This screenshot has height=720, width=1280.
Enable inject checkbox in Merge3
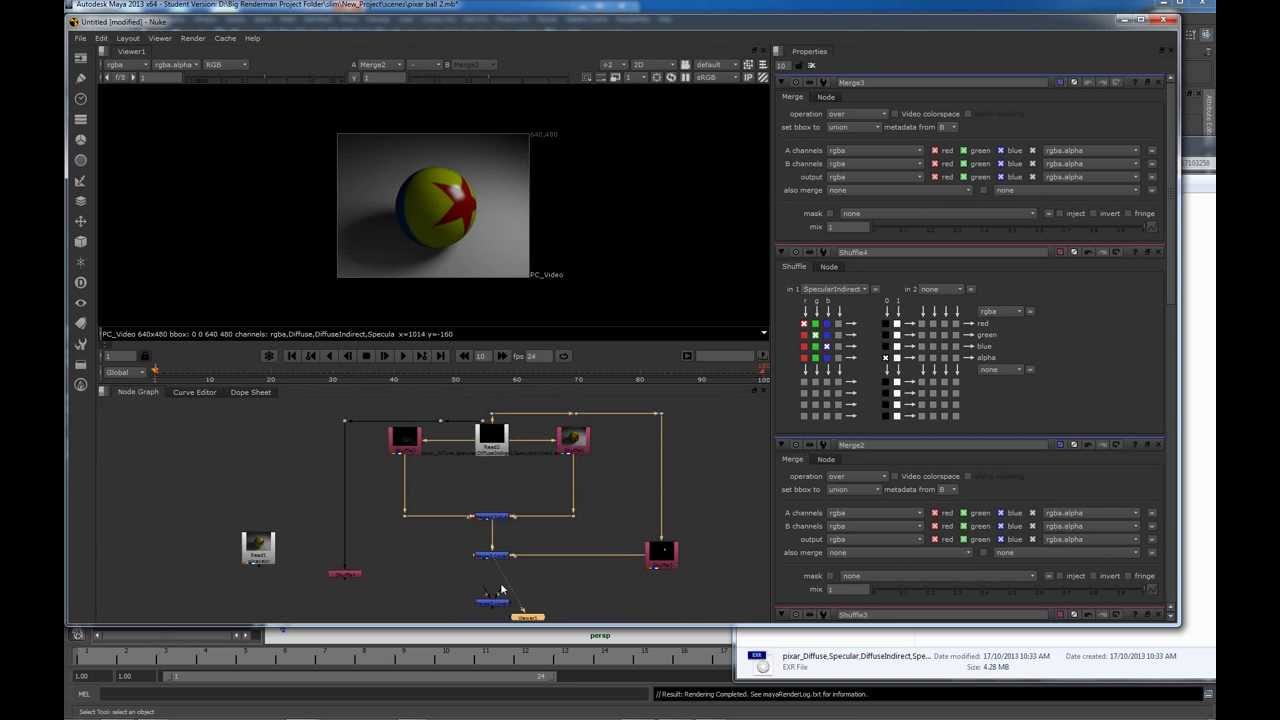point(1060,213)
